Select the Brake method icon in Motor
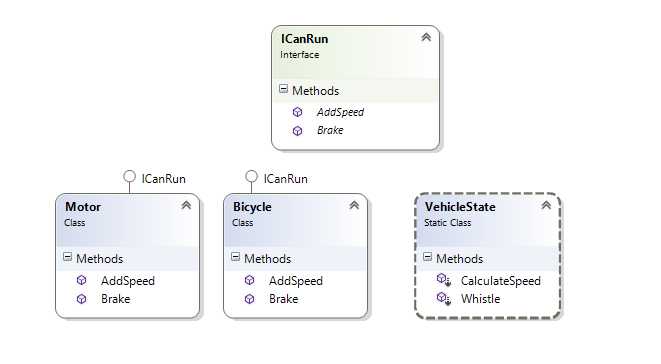The height and width of the screenshot is (364, 661). (x=81, y=299)
